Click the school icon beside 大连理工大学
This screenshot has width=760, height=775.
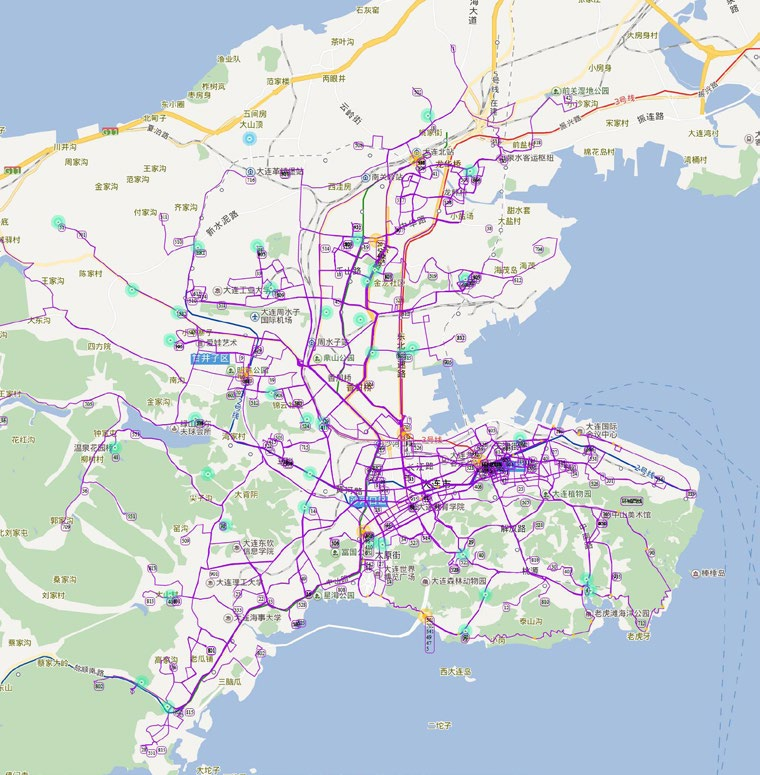210,583
